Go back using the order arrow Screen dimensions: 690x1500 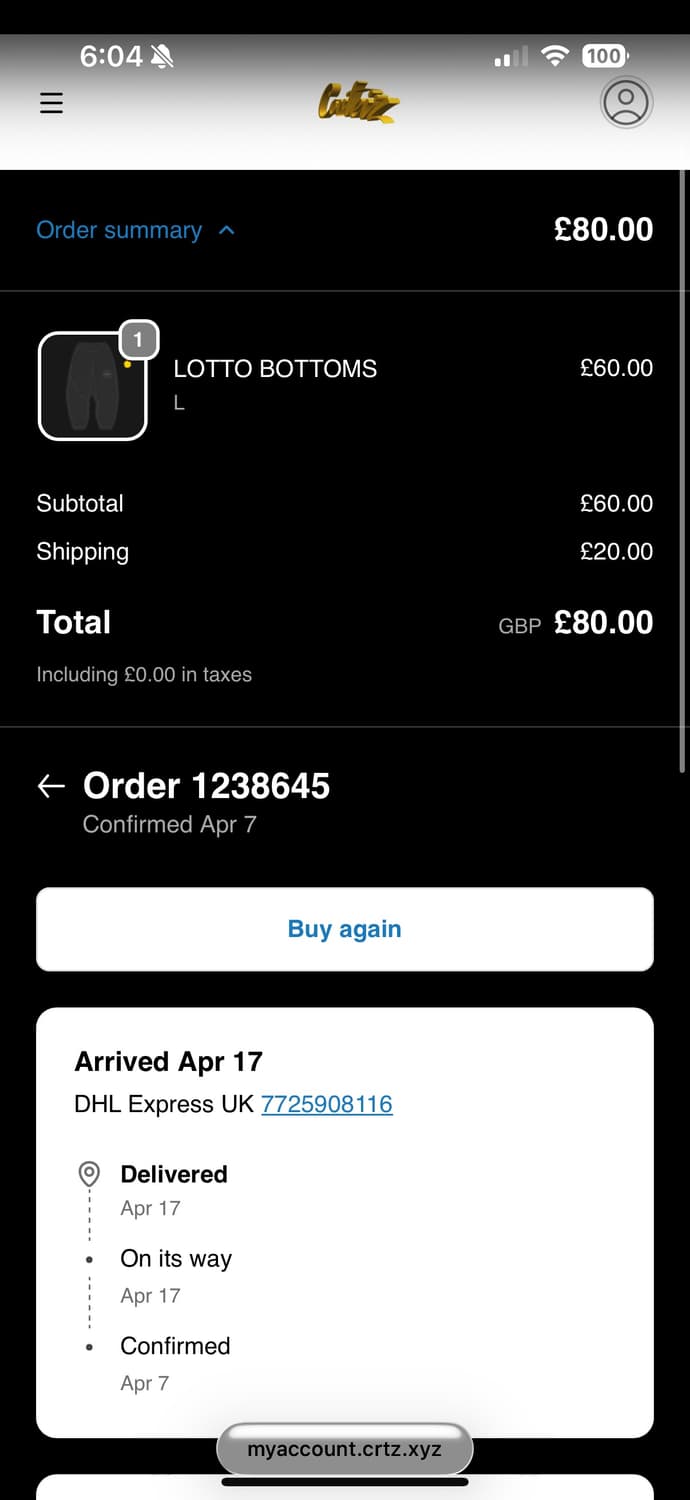(x=51, y=787)
